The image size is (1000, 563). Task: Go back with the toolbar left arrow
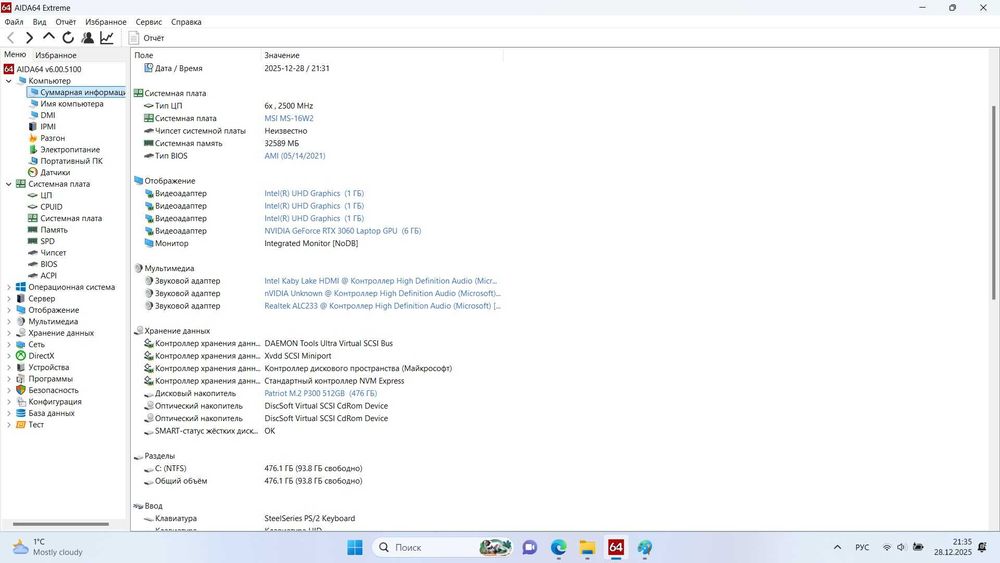11,38
